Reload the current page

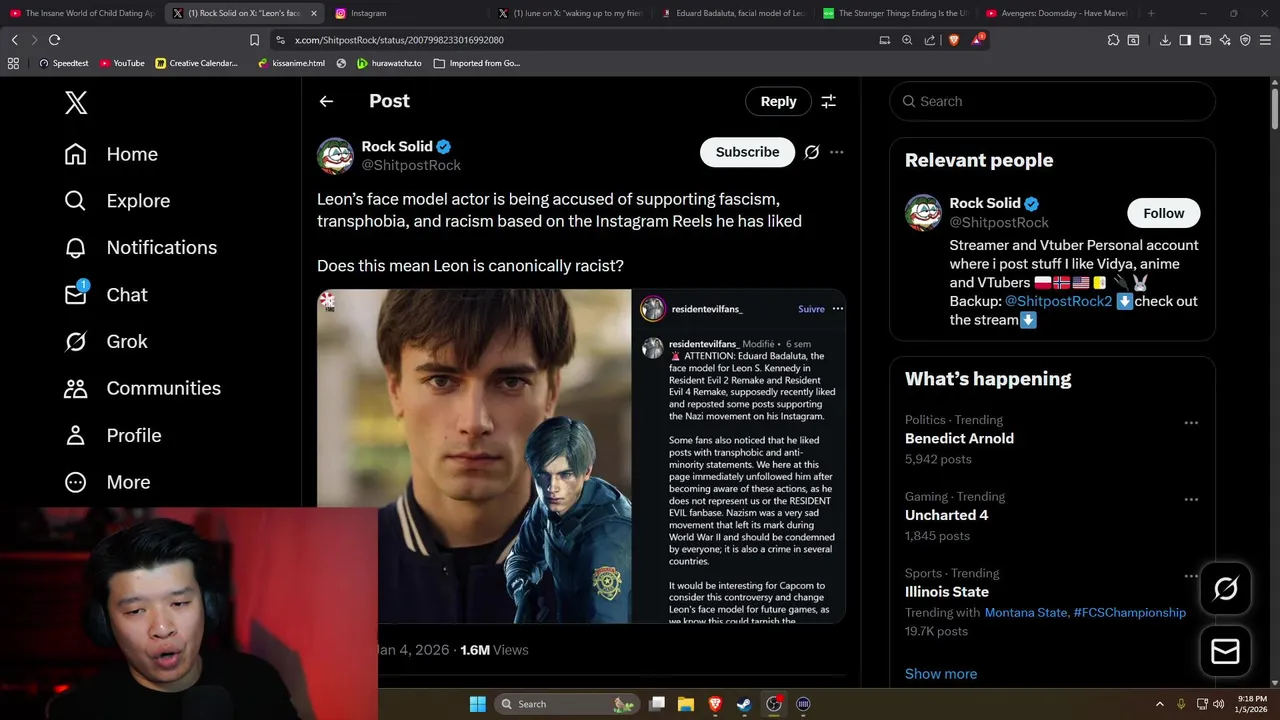click(x=54, y=40)
